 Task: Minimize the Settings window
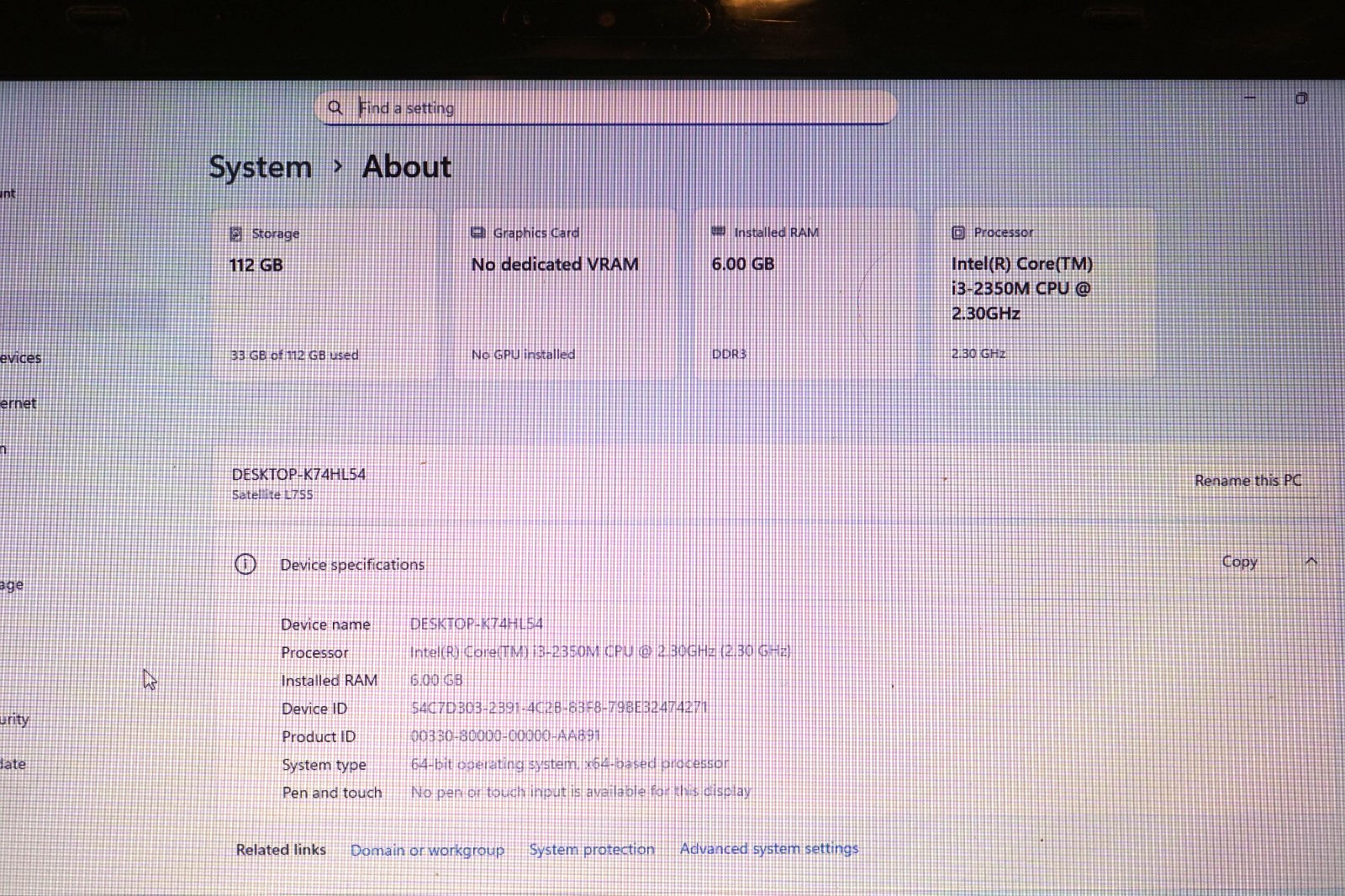[x=1250, y=98]
